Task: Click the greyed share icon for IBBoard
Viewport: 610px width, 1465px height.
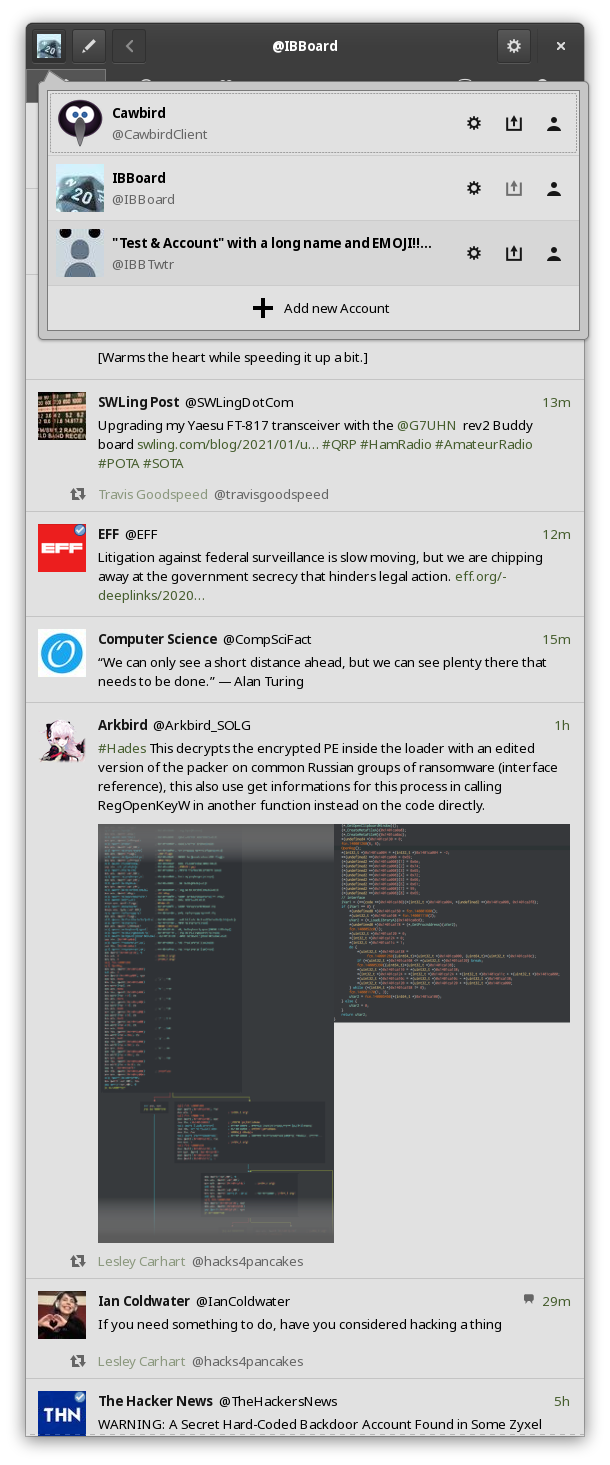Action: [514, 188]
